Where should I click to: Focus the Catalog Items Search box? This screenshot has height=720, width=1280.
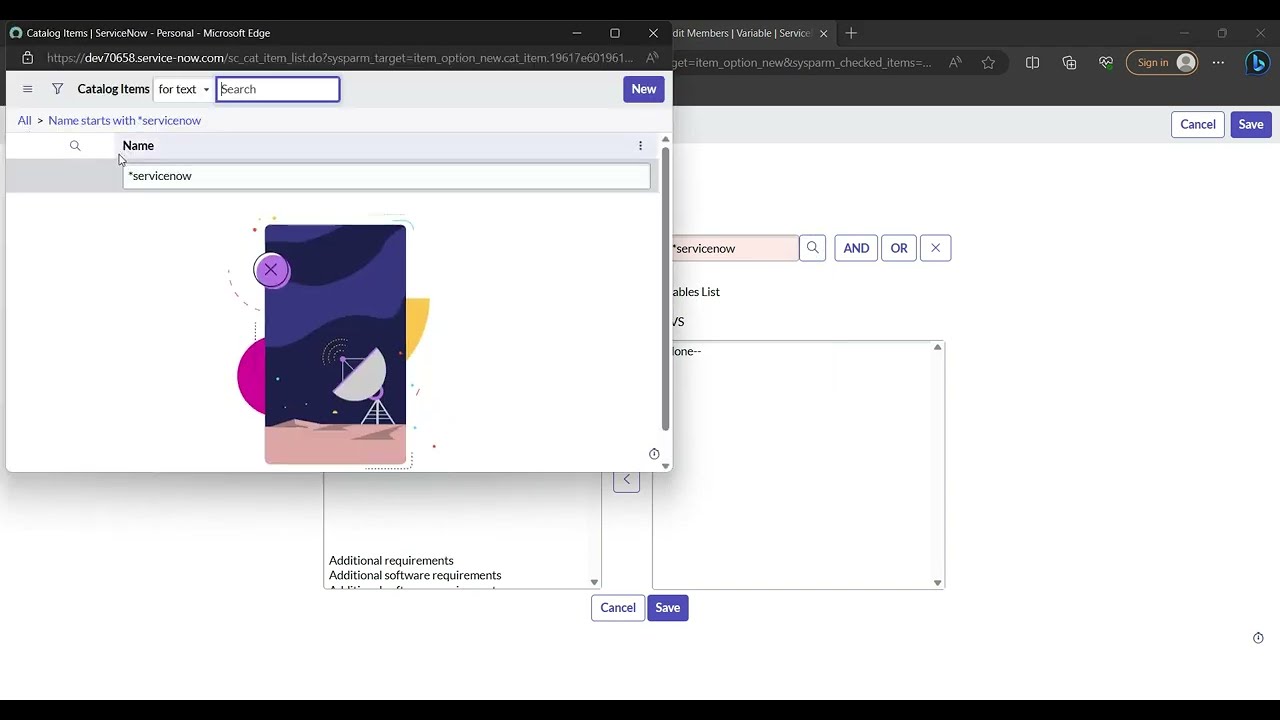[278, 89]
